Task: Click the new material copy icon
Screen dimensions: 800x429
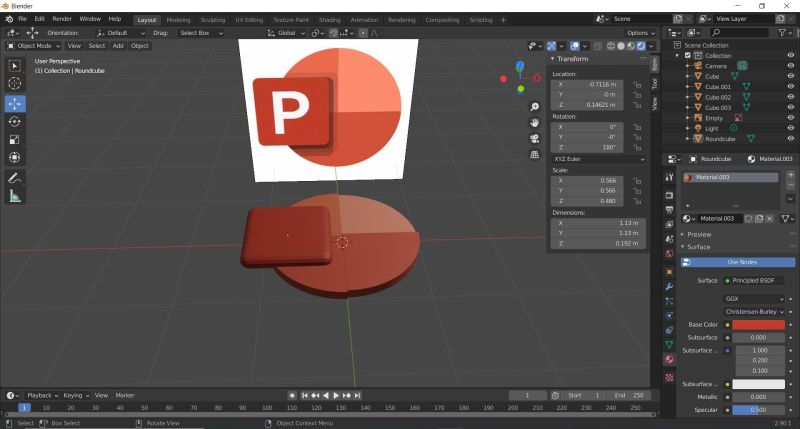Action: tap(759, 218)
